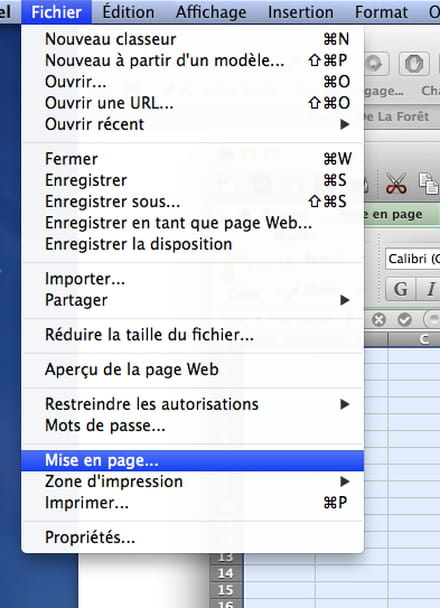This screenshot has width=440, height=608.
Task: Click the formula bar cancel X icon
Action: [379, 320]
